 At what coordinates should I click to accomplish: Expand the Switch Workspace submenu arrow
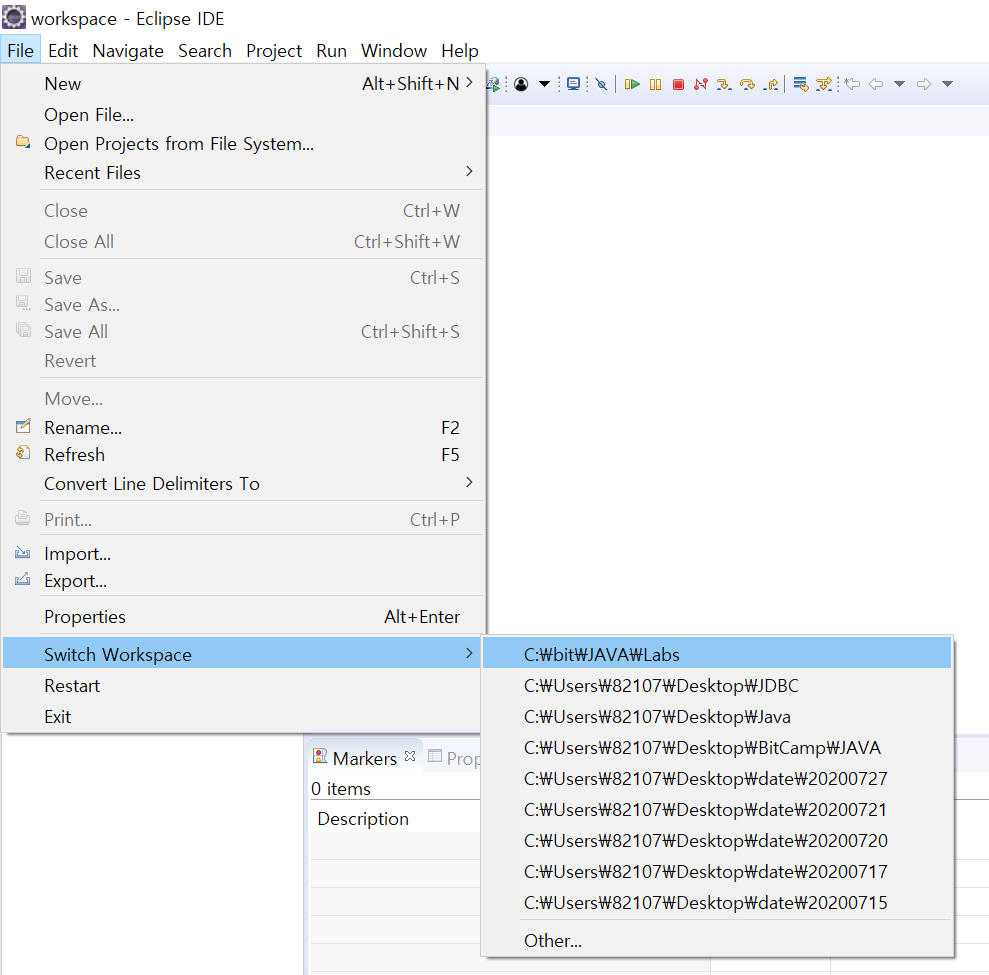pyautogui.click(x=469, y=653)
